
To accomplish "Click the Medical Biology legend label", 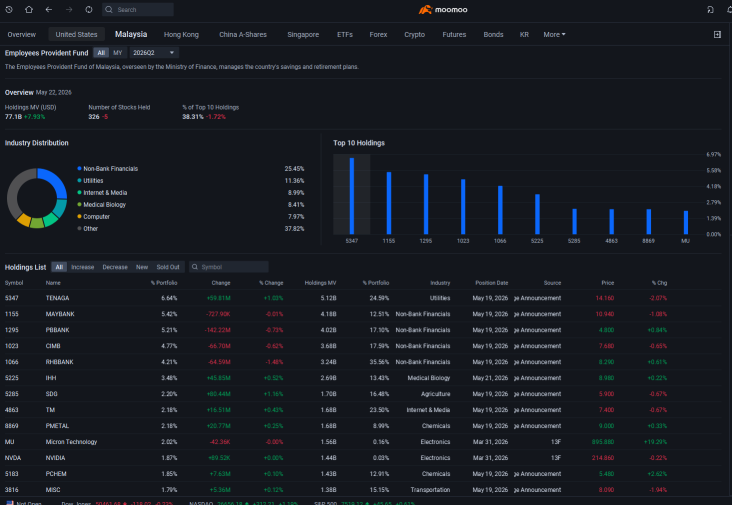I will click(105, 204).
